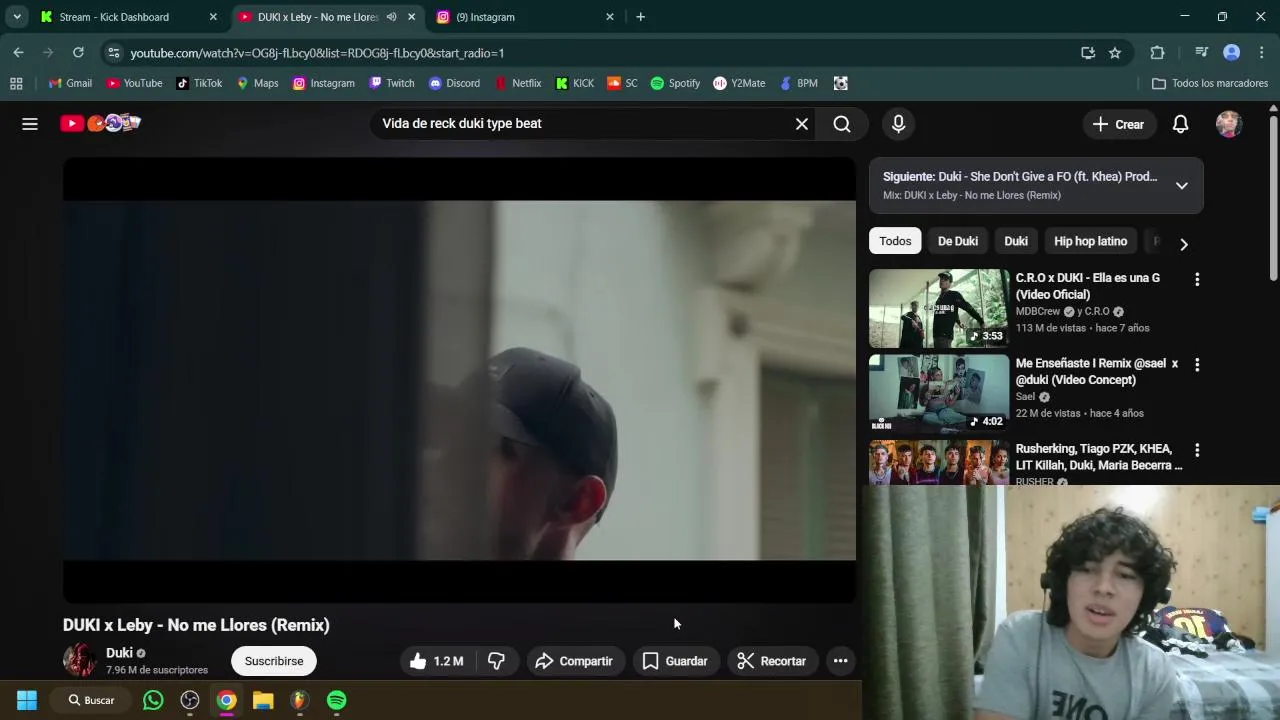Click the address bar URL
Viewport: 1280px width, 720px height.
317,53
